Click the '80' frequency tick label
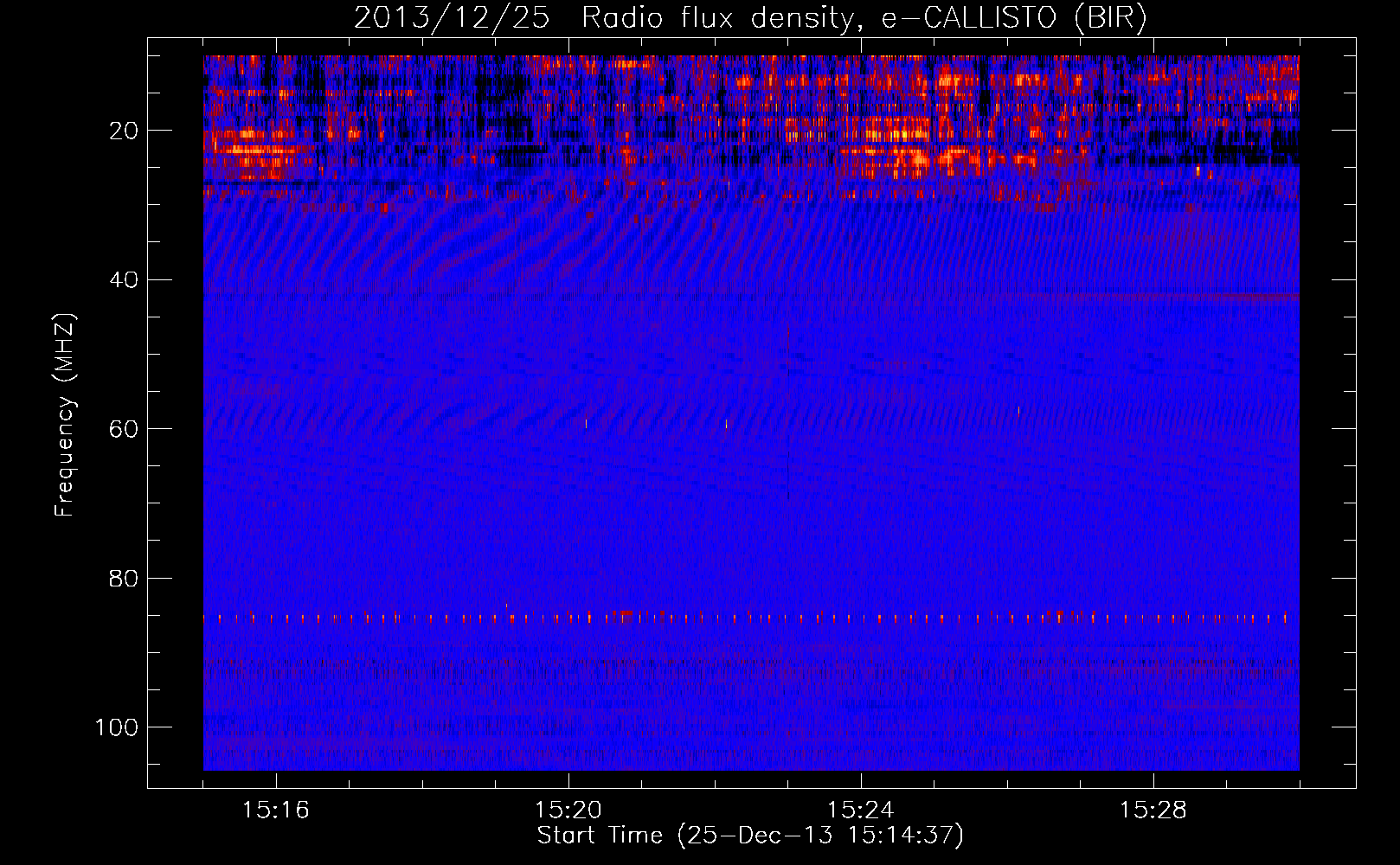The image size is (1400, 865). coord(124,579)
